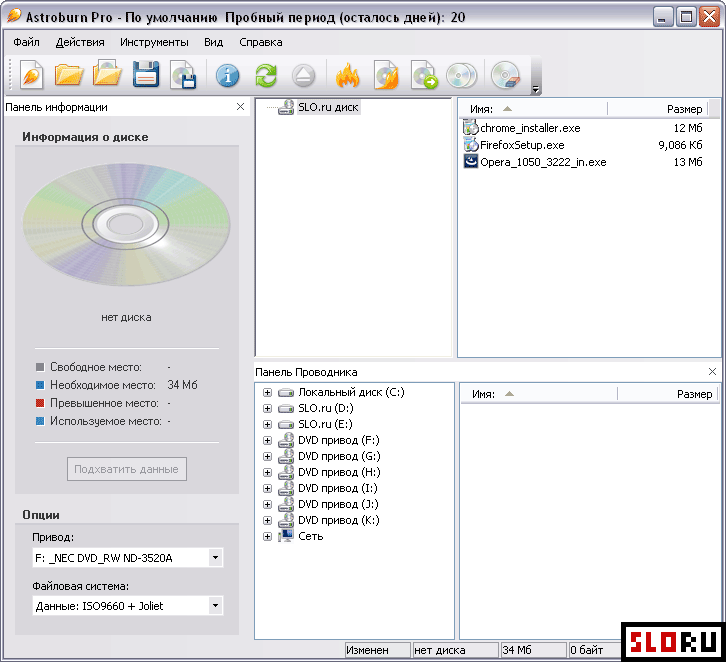The height and width of the screenshot is (662, 726).
Task: Click the Изменен status bar cell
Action: pyautogui.click(x=377, y=650)
